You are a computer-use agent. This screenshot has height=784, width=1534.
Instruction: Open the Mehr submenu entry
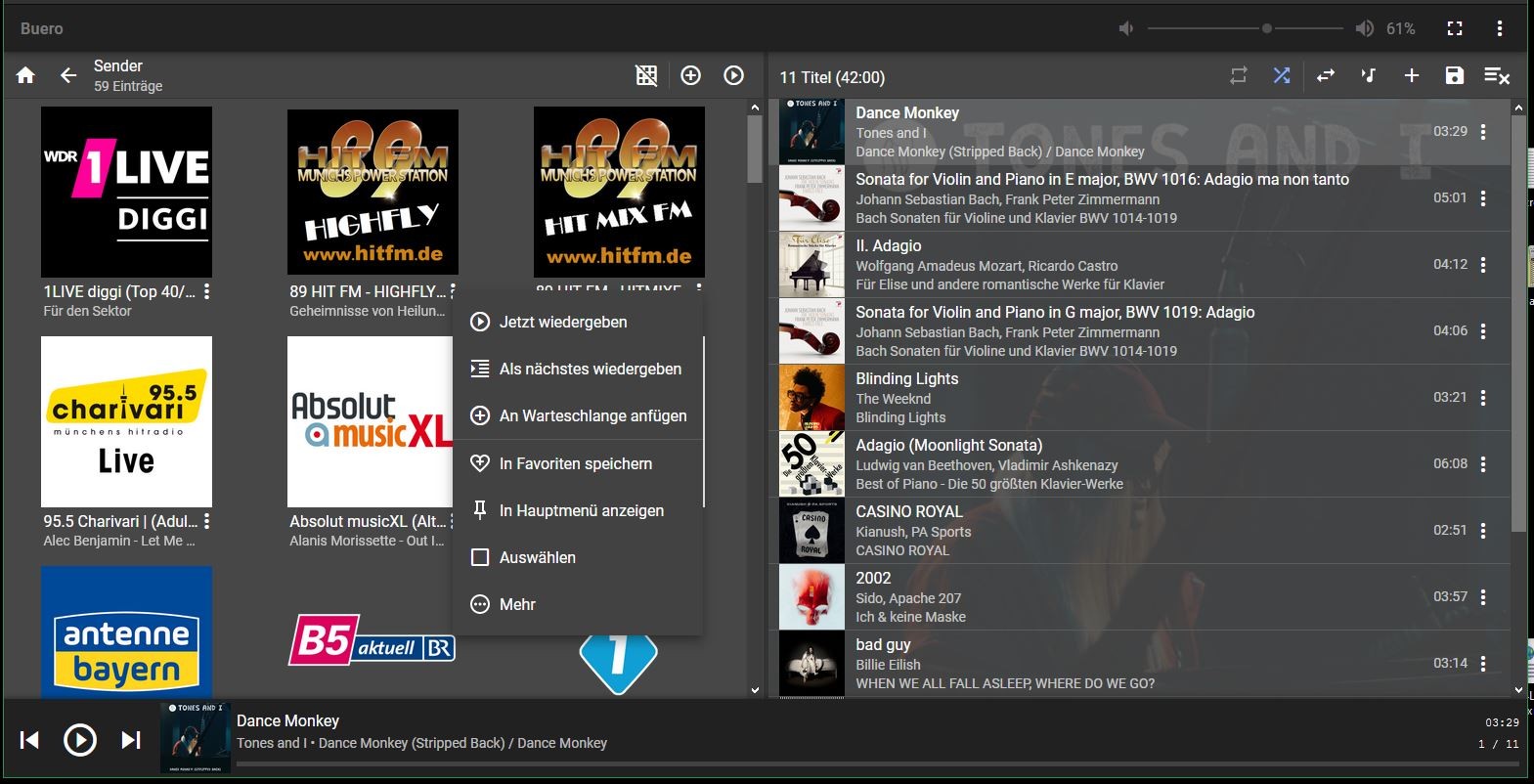point(578,604)
